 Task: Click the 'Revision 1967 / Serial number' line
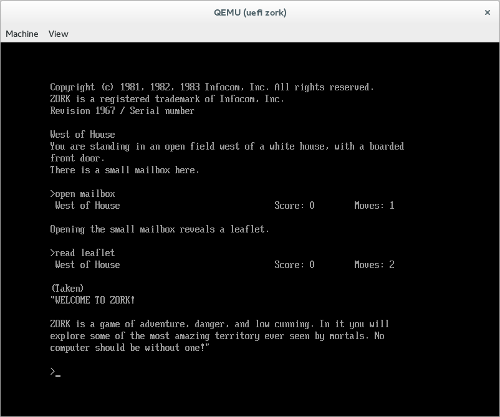(x=122, y=111)
